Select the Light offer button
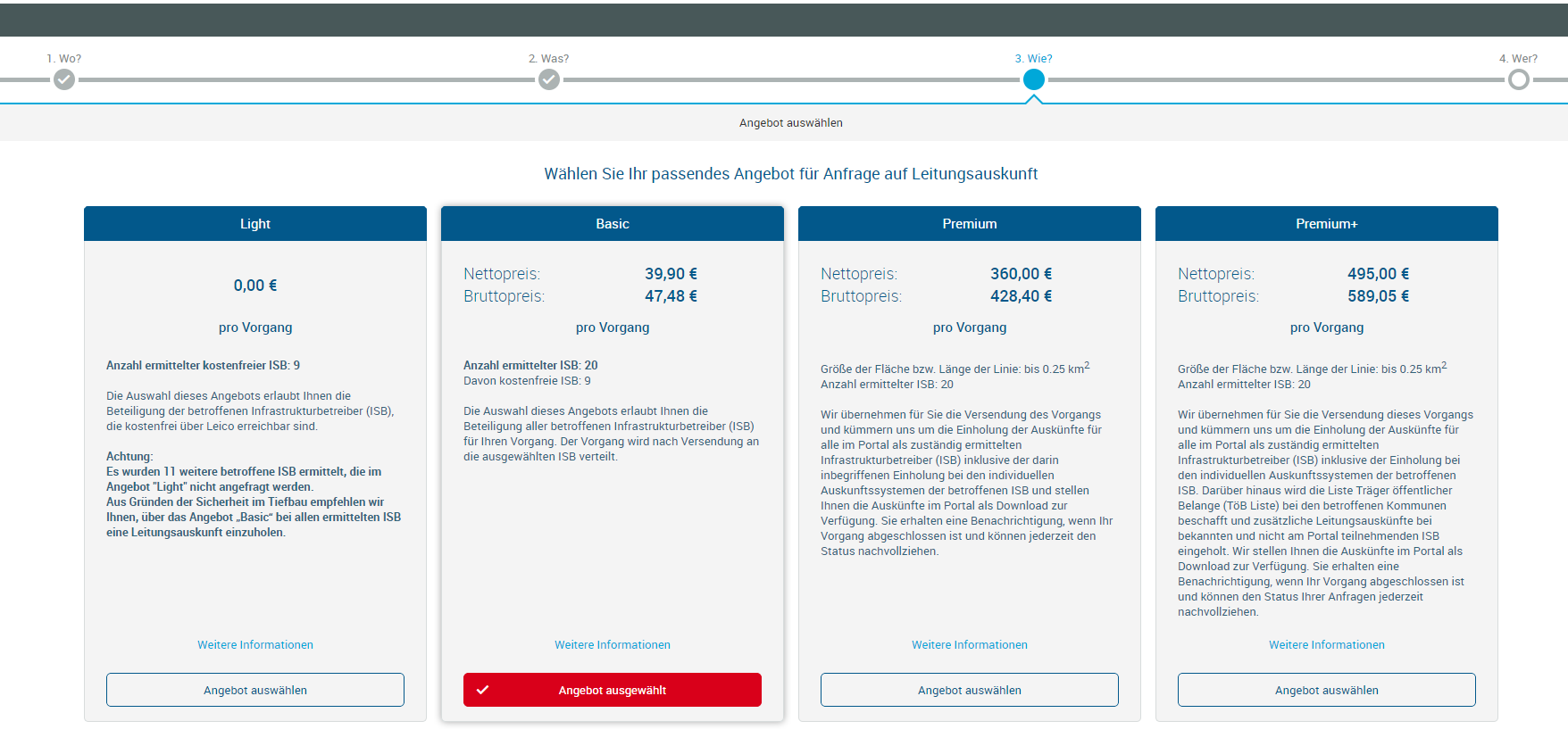This screenshot has width=1568, height=746. pyautogui.click(x=255, y=690)
